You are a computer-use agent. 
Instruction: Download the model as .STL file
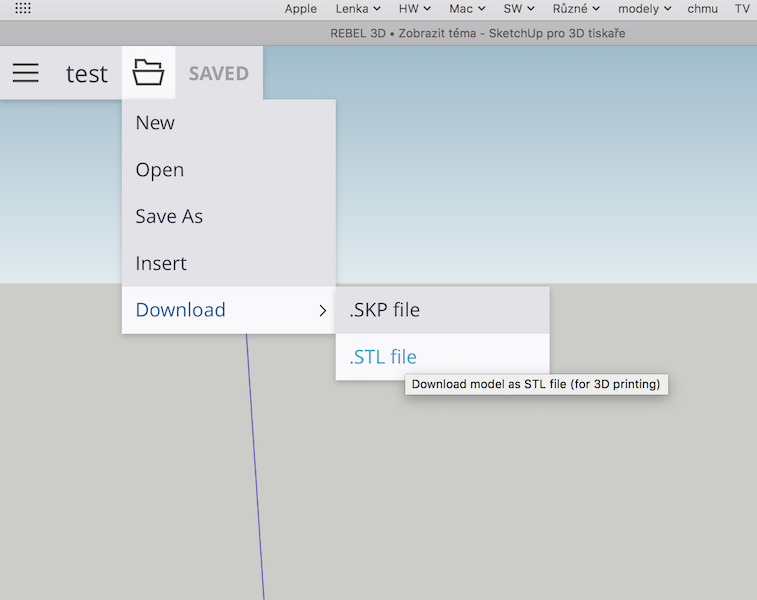[383, 358]
